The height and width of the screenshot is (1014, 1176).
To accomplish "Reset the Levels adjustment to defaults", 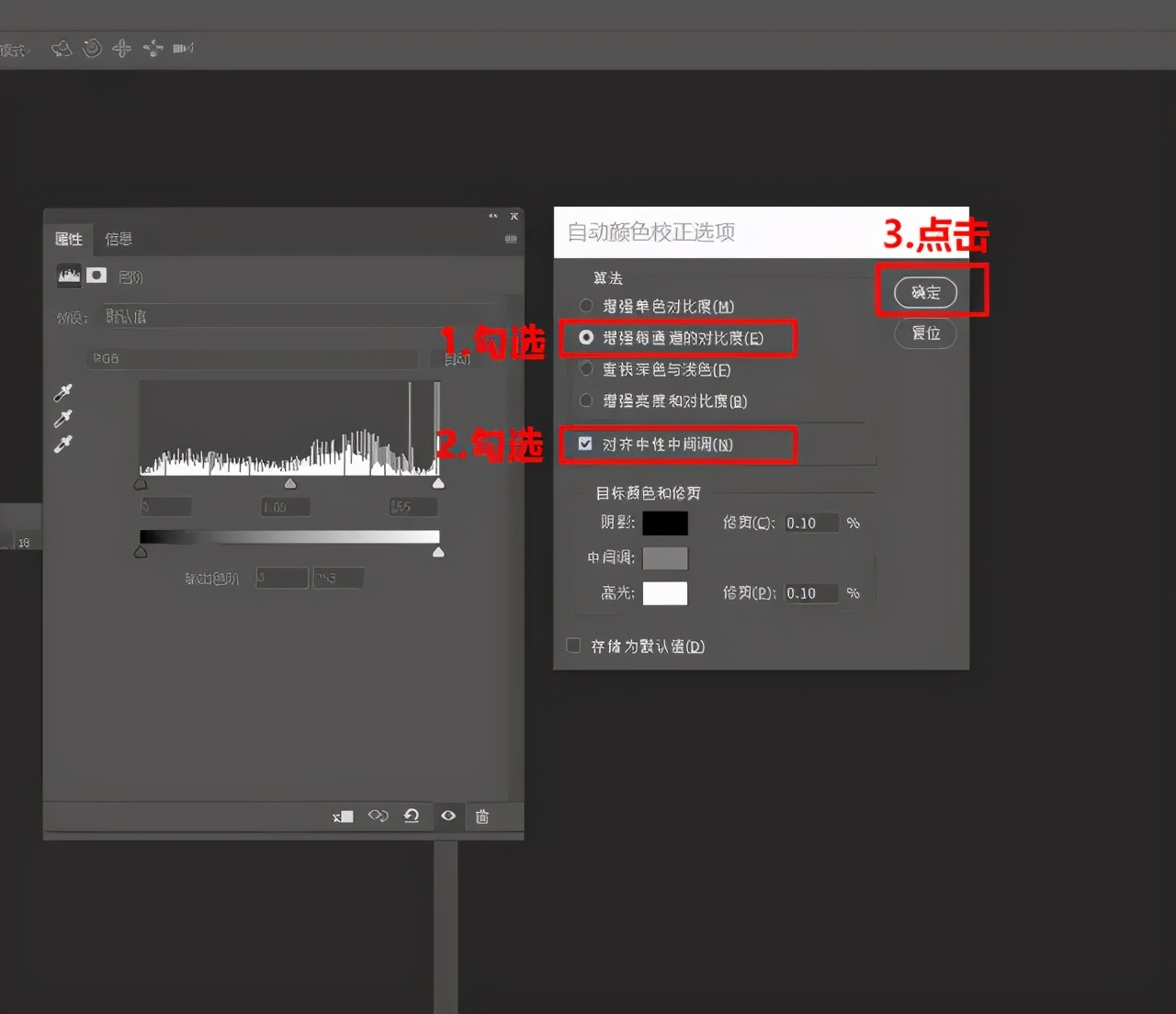I will (x=412, y=816).
